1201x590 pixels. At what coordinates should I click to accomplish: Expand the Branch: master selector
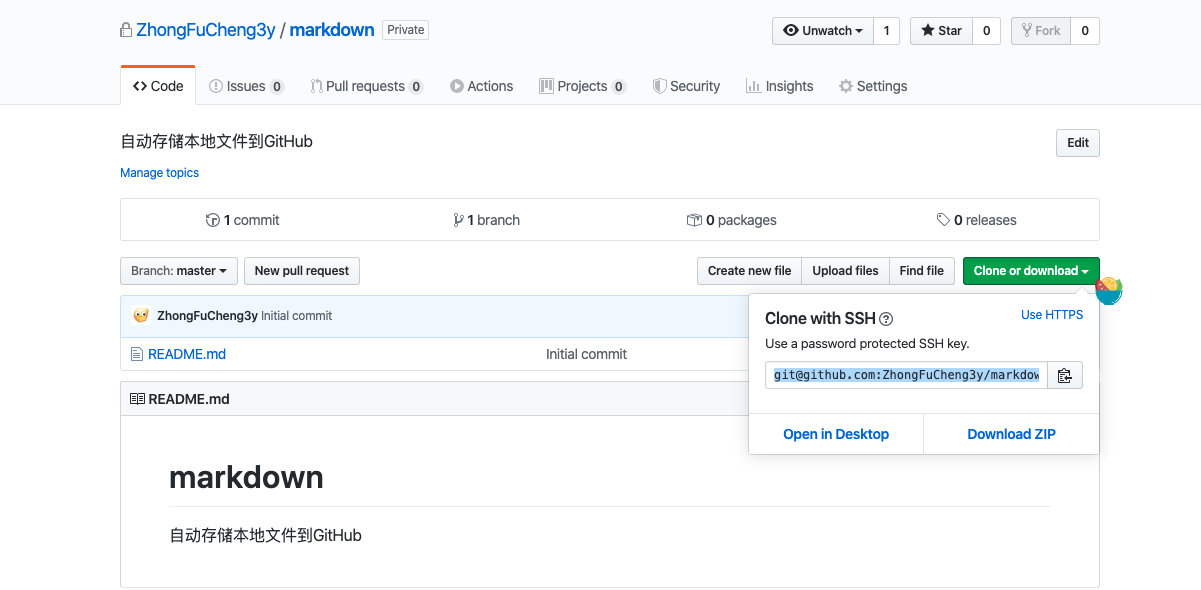tap(179, 271)
